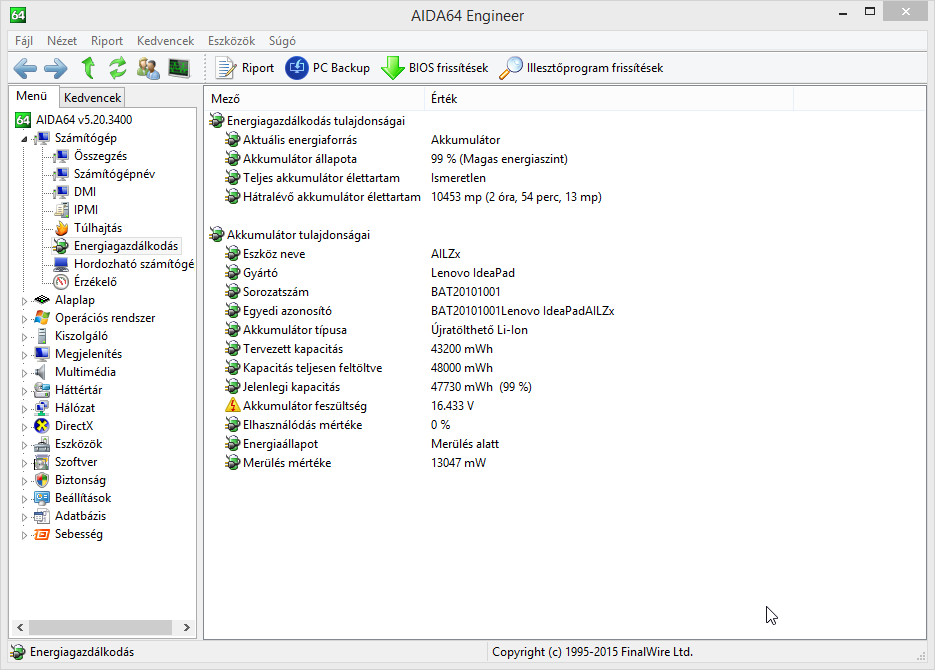The width and height of the screenshot is (935, 670).
Task: Open the Nézet menu
Action: click(62, 41)
